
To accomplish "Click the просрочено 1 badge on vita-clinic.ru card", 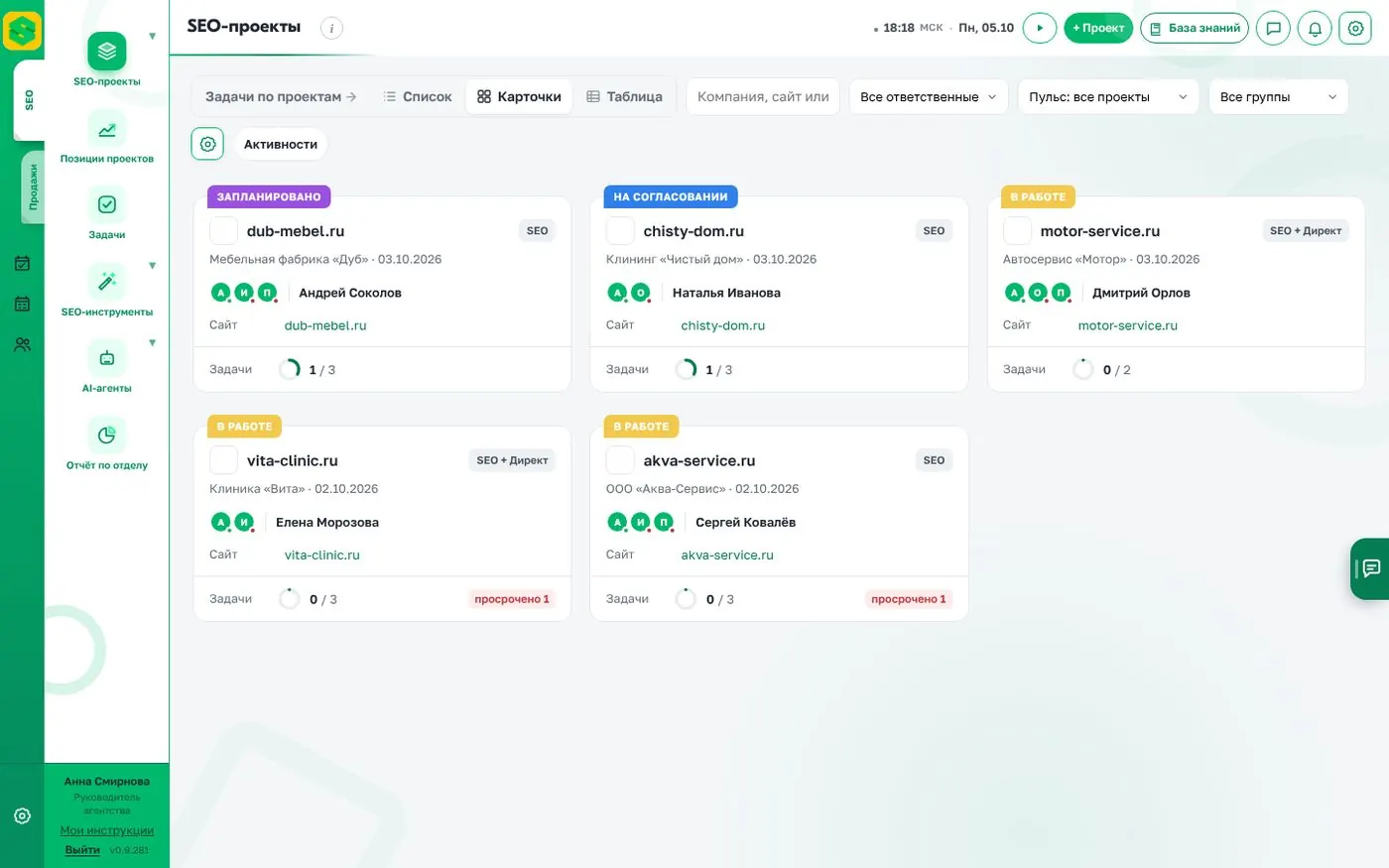I will (x=512, y=599).
